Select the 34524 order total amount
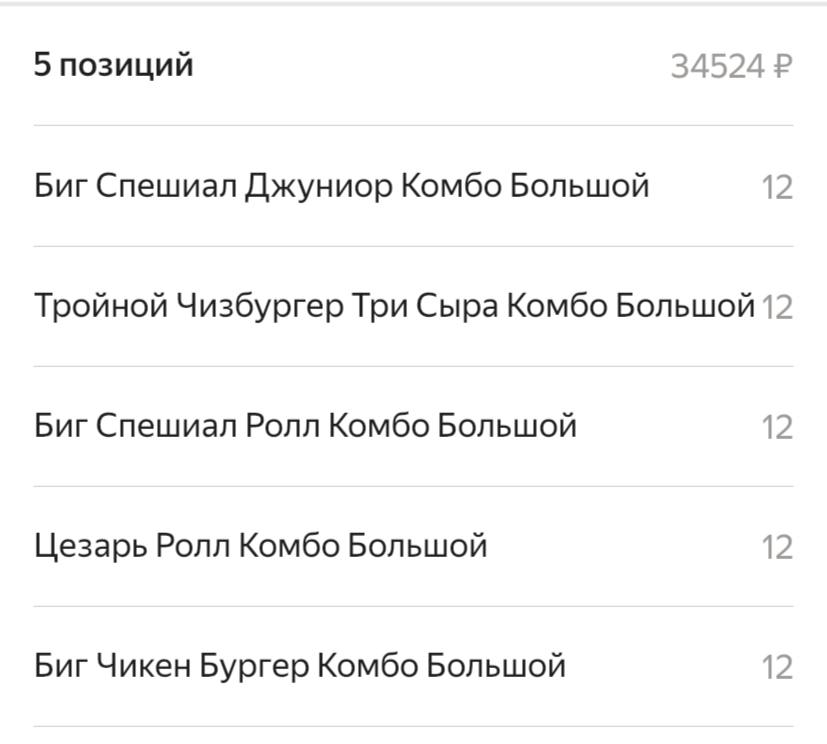Viewport: 827px width, 744px height. click(x=717, y=67)
